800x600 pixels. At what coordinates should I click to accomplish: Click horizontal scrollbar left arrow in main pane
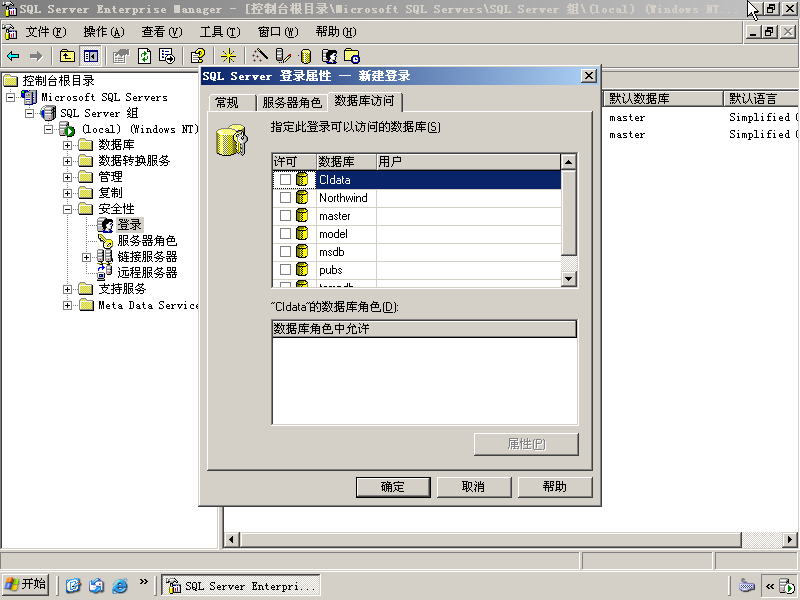[x=232, y=539]
